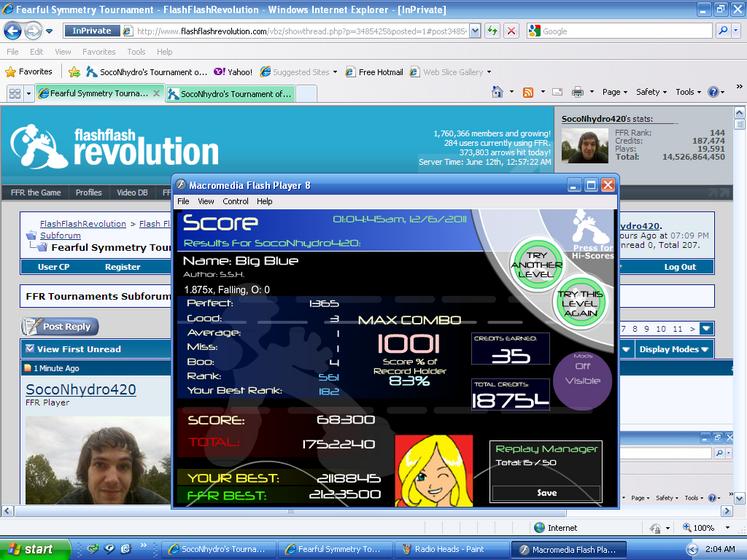
Task: Click SocoNhydro420 stats avatar thumbnail
Action: tap(585, 147)
